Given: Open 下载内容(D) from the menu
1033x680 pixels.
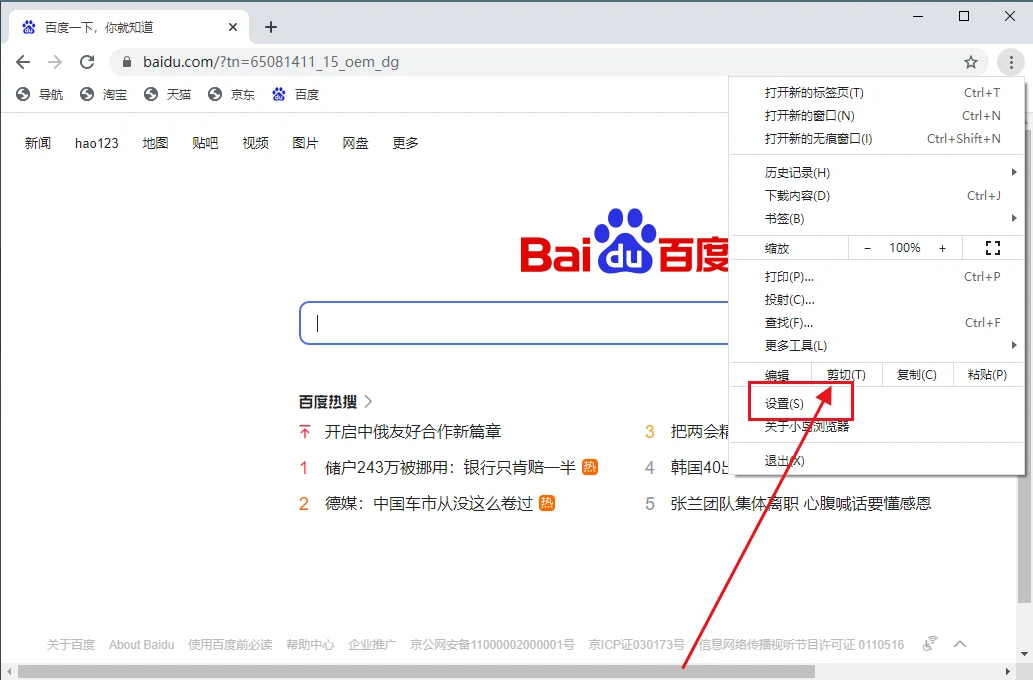Looking at the screenshot, I should point(797,196).
